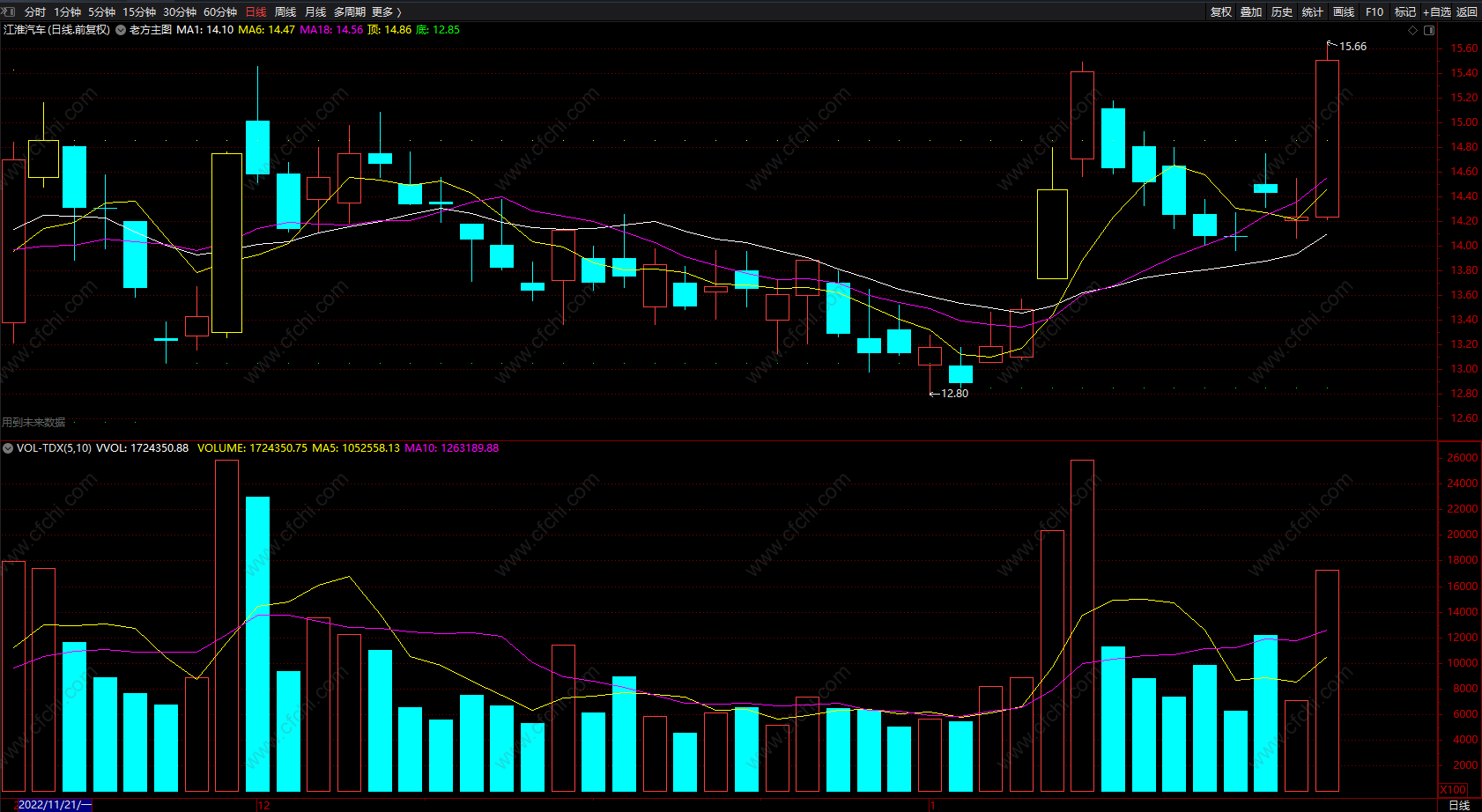The height and width of the screenshot is (812, 1482).
Task: Click the 底: 12.85 label
Action: click(x=438, y=30)
